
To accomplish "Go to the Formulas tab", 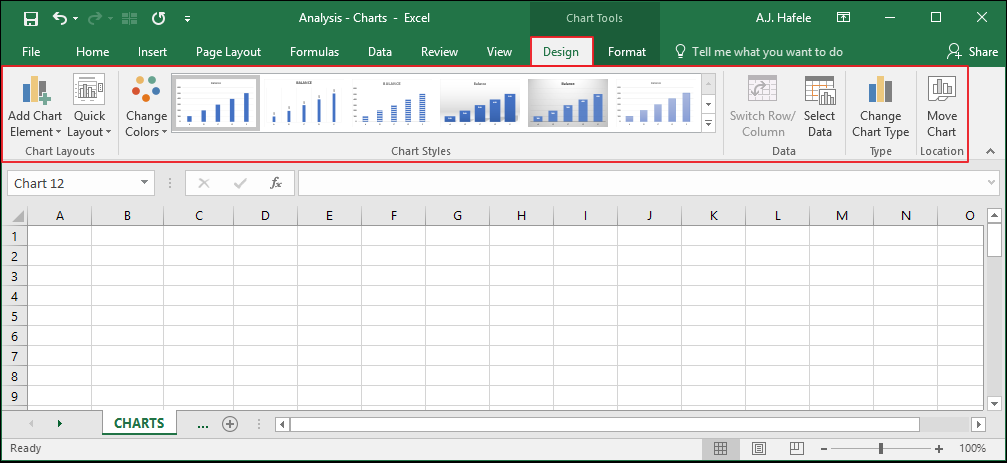I will [x=315, y=52].
